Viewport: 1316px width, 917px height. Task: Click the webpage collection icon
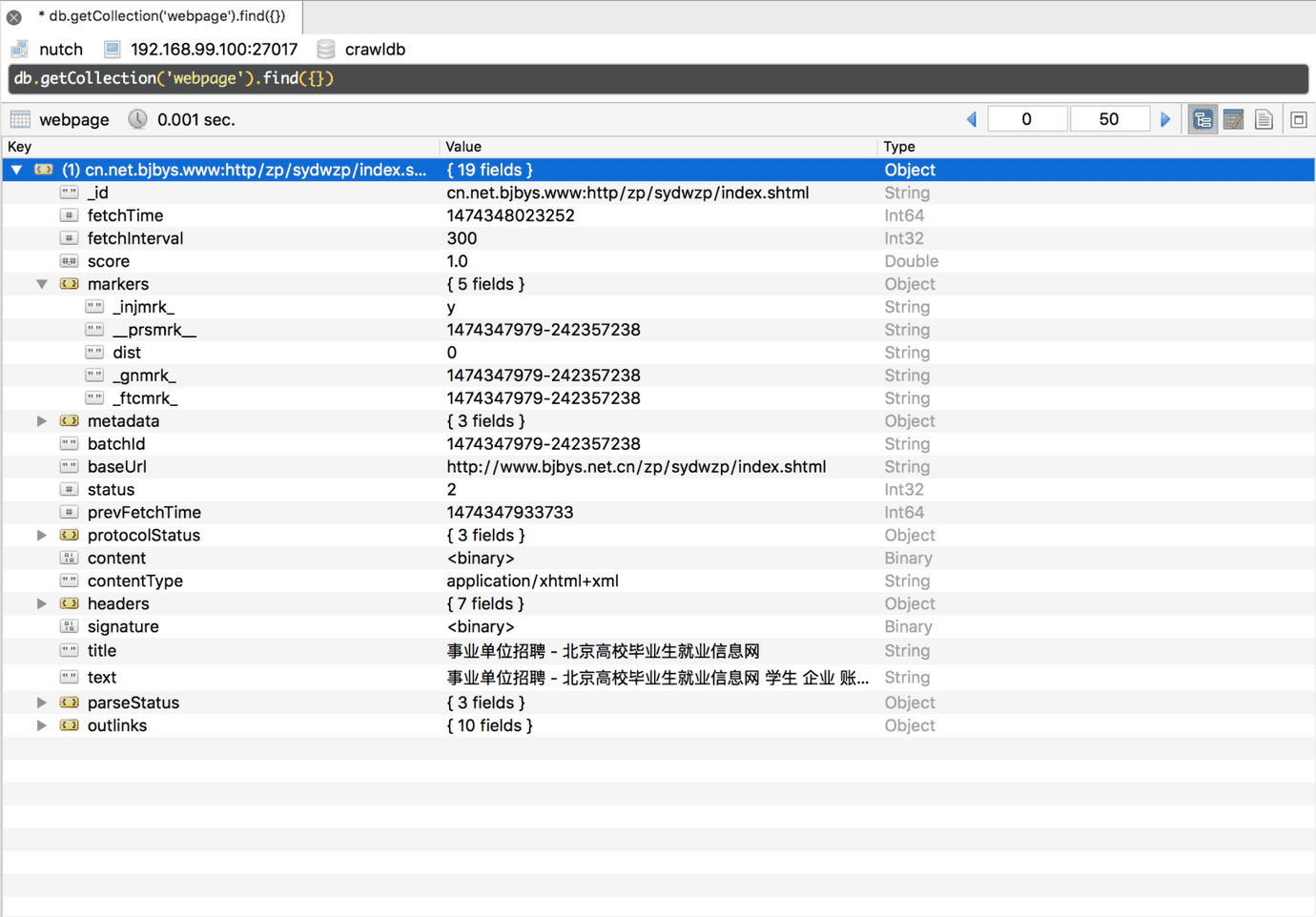pyautogui.click(x=19, y=118)
